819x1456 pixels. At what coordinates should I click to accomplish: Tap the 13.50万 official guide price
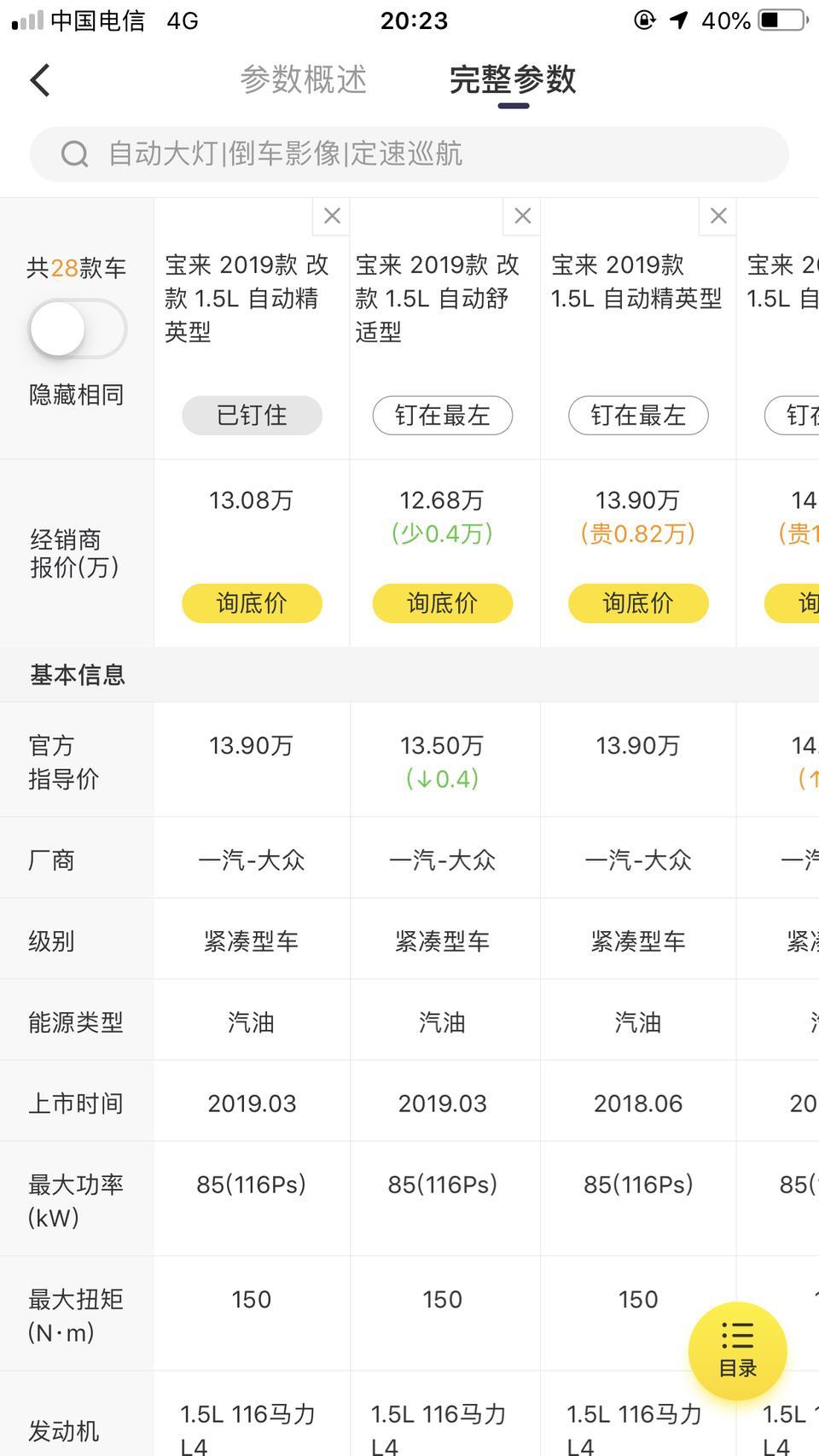coord(442,746)
